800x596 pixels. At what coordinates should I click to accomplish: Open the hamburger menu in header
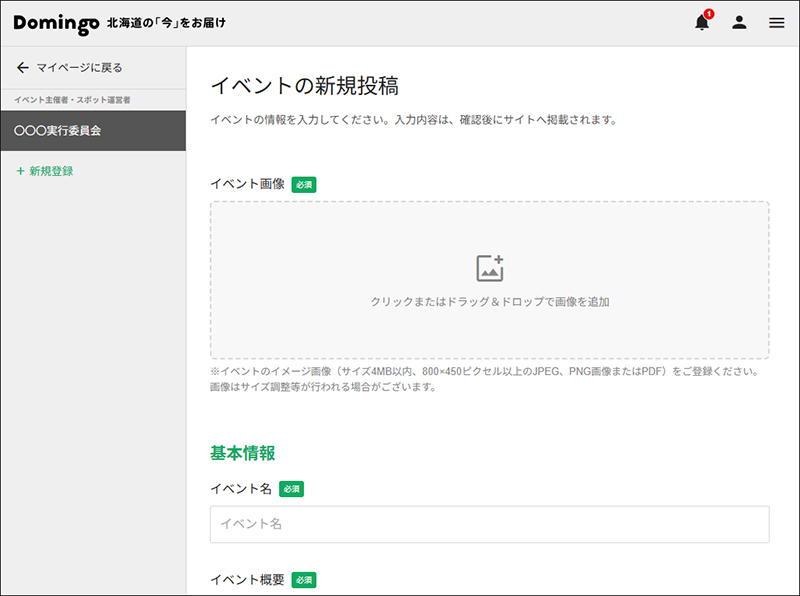[x=777, y=22]
